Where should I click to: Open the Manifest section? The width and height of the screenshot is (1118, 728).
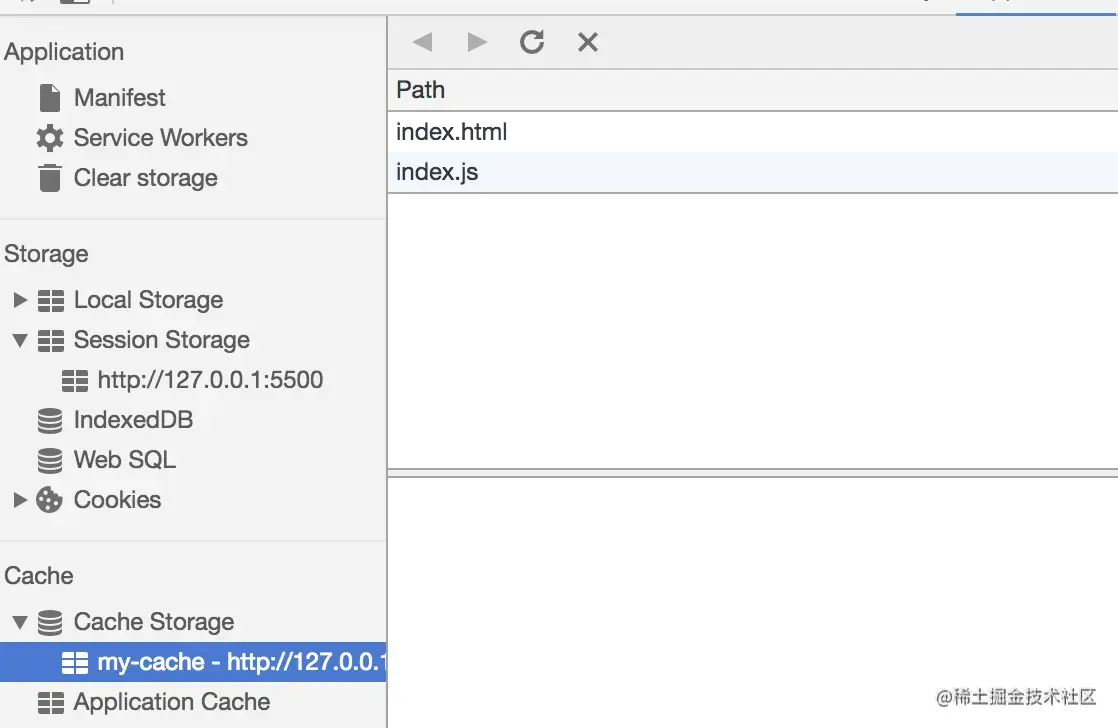point(120,98)
